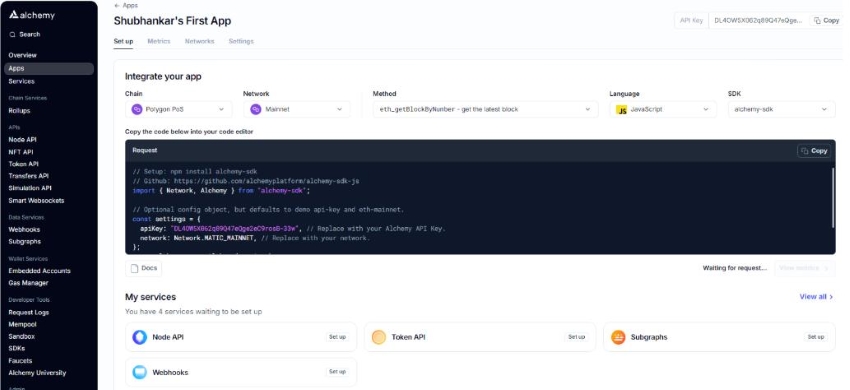850x390 pixels.
Task: Open View all services link
Action: point(816,297)
